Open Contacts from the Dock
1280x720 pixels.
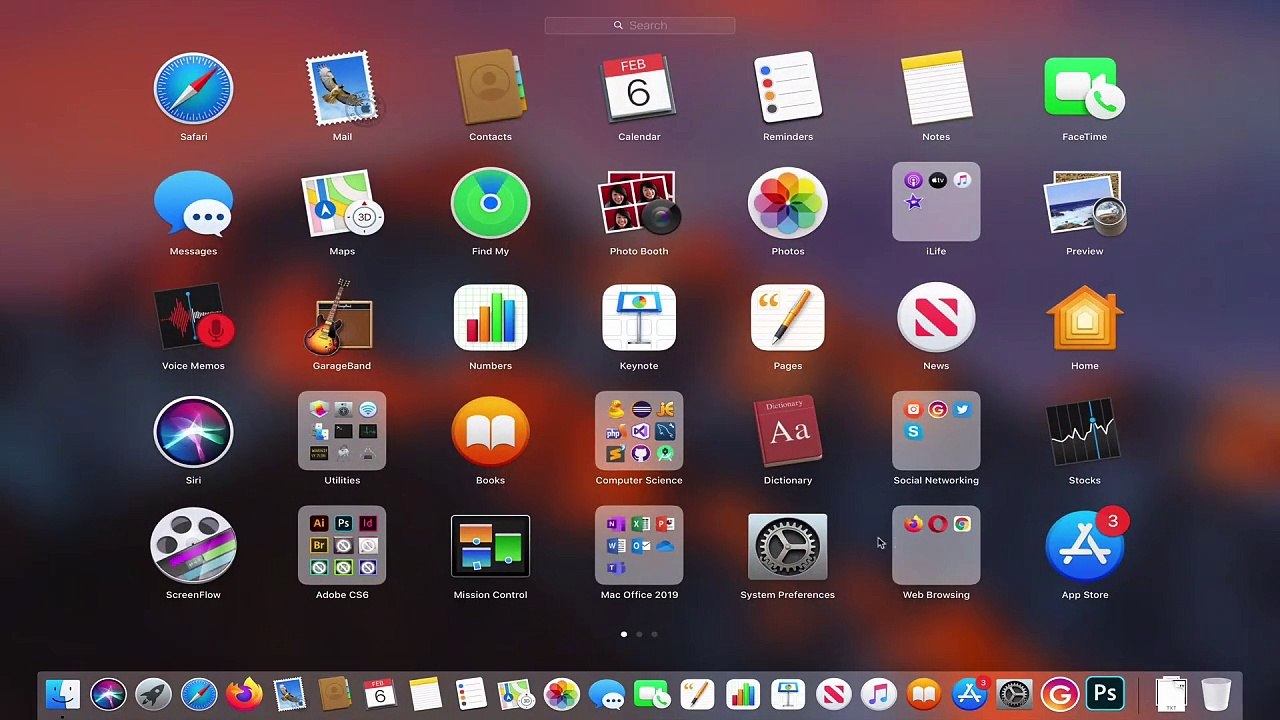point(335,694)
